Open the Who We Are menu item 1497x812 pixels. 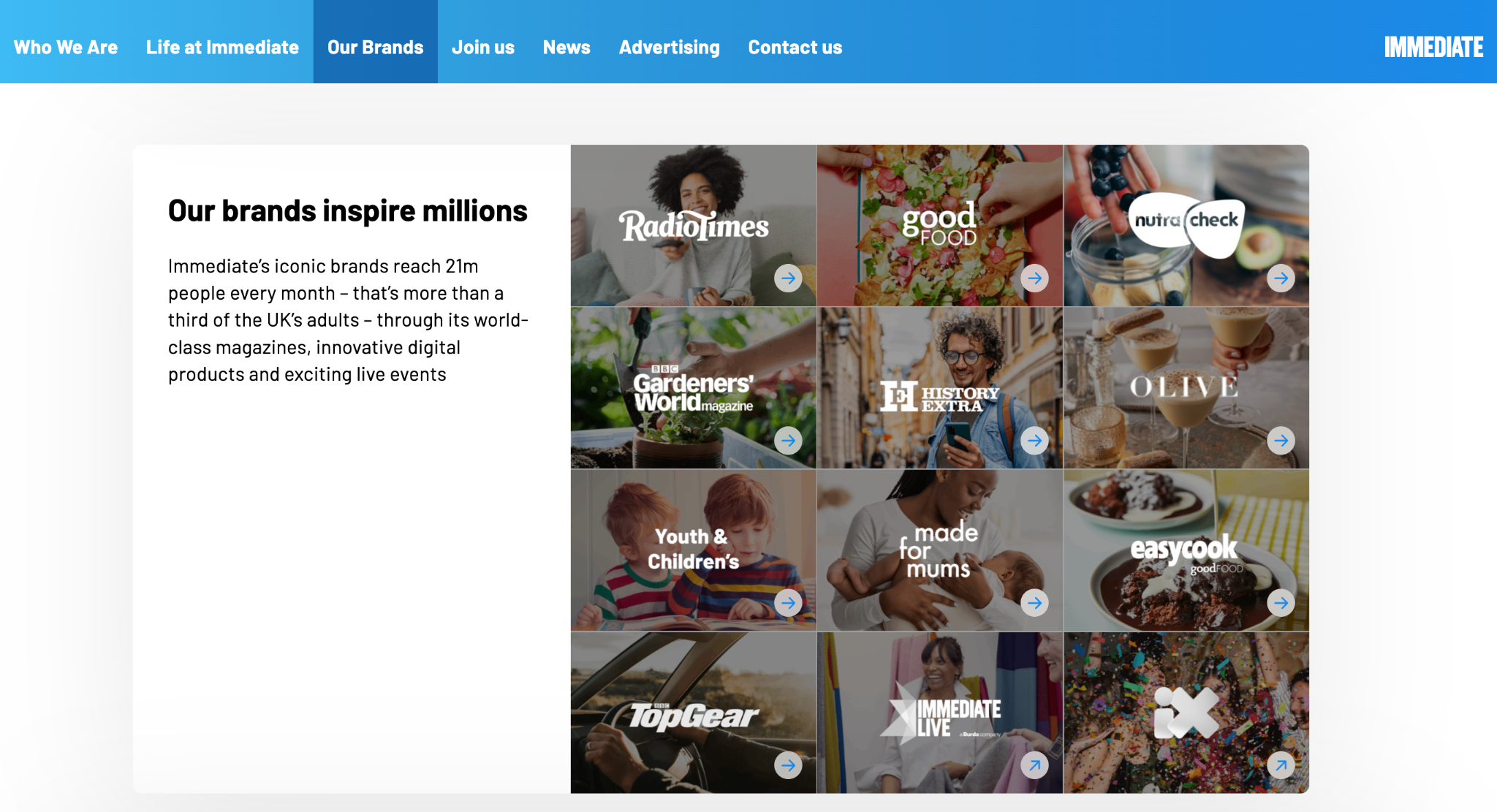(x=66, y=48)
